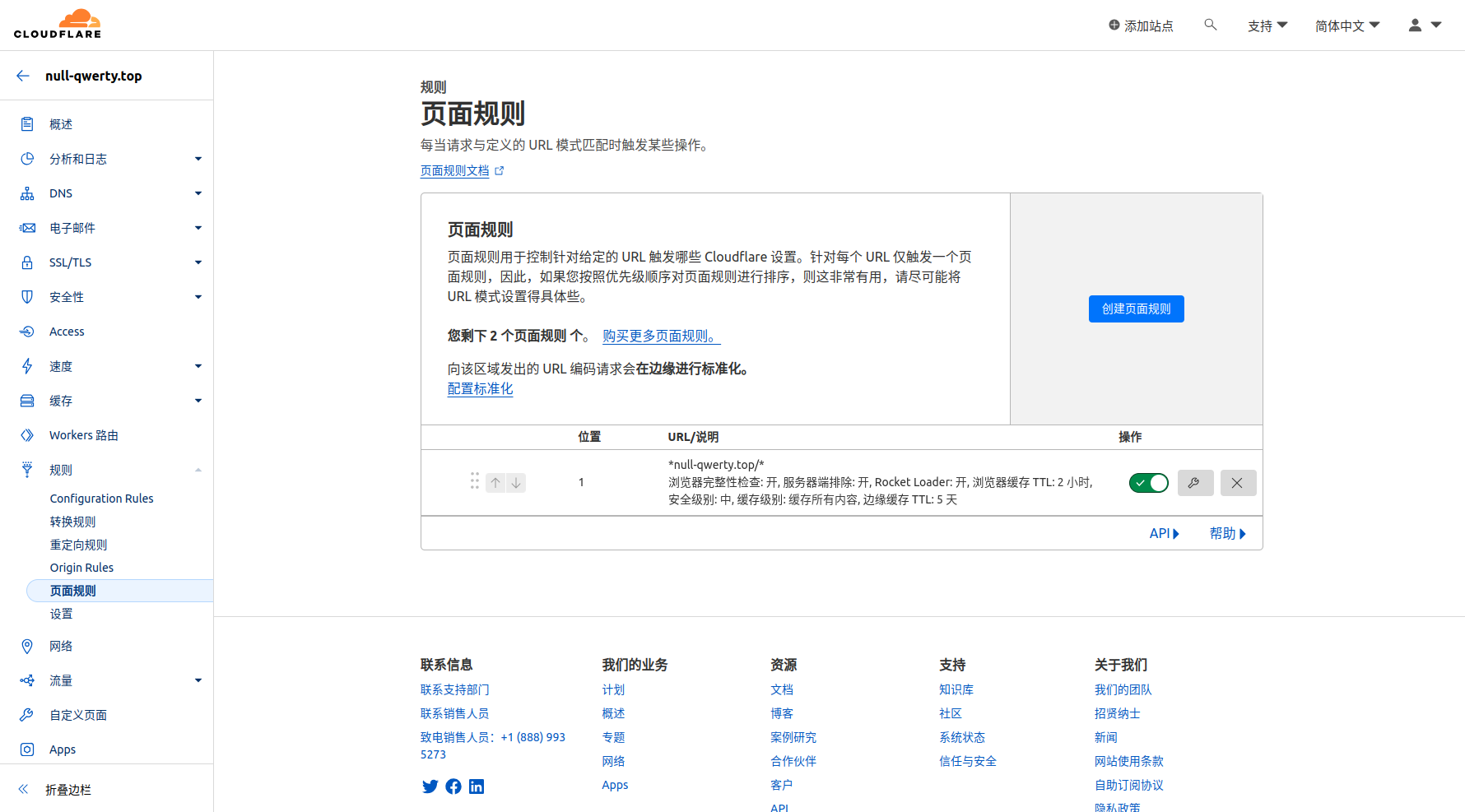The image size is (1465, 812).
Task: Disable the *null-qwerty.top/* page rule toggle
Action: point(1148,483)
